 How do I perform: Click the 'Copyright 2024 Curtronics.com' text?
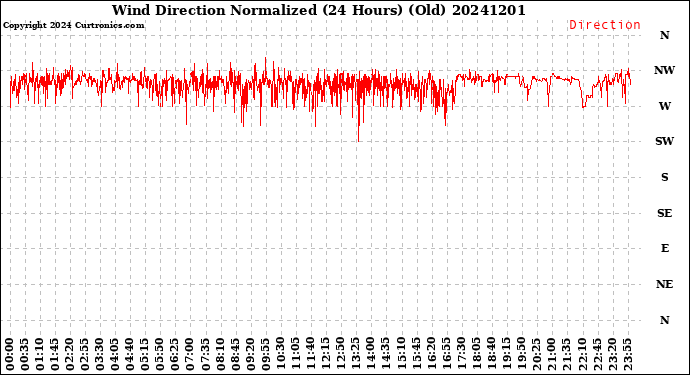73,25
